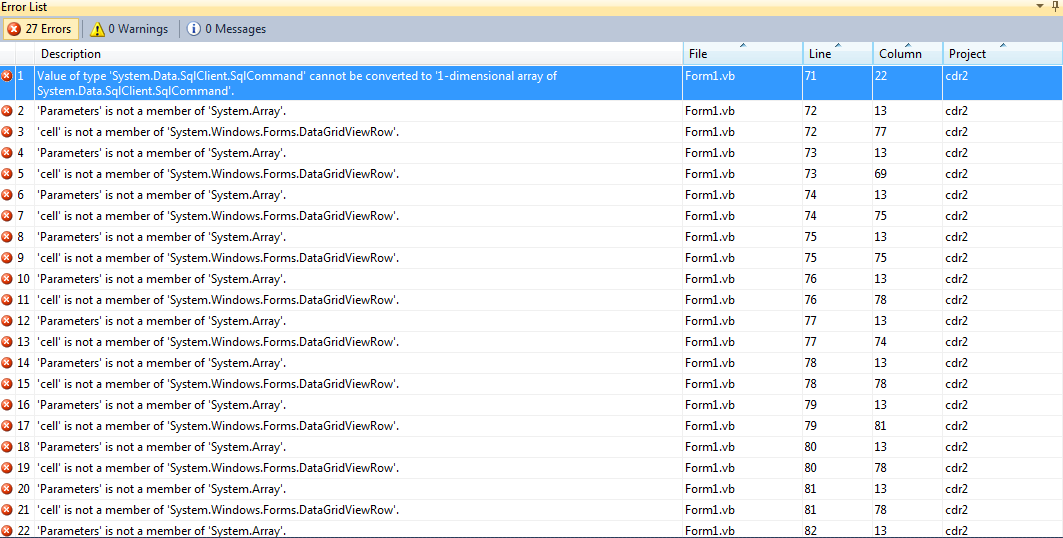This screenshot has height=538, width=1063.
Task: Click the error icon of row 7
Action: click(x=7, y=215)
